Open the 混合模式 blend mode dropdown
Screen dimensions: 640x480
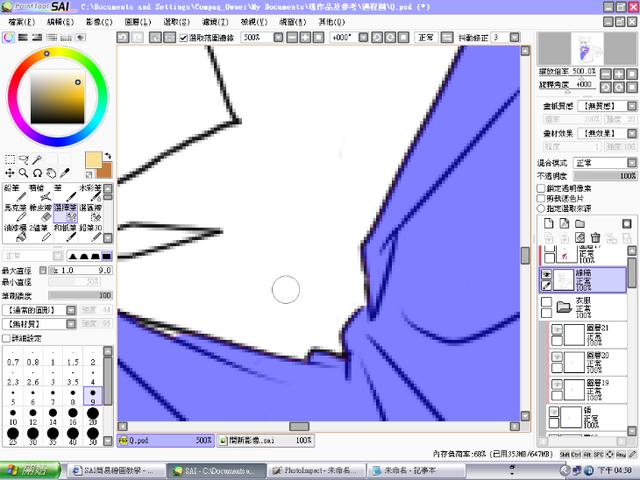[x=632, y=163]
